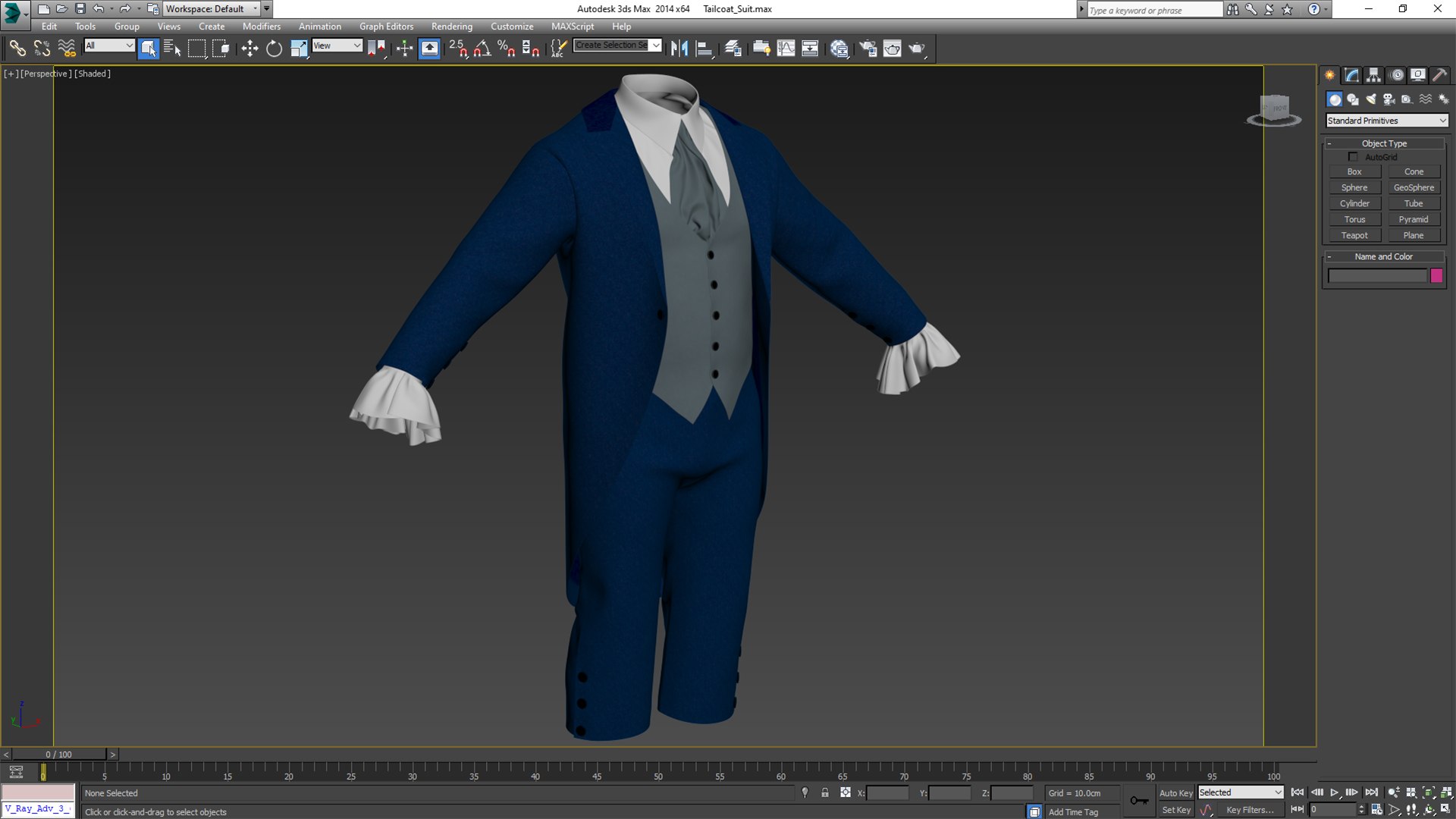1456x819 pixels.
Task: Select the Lights category icon
Action: pyautogui.click(x=1371, y=99)
